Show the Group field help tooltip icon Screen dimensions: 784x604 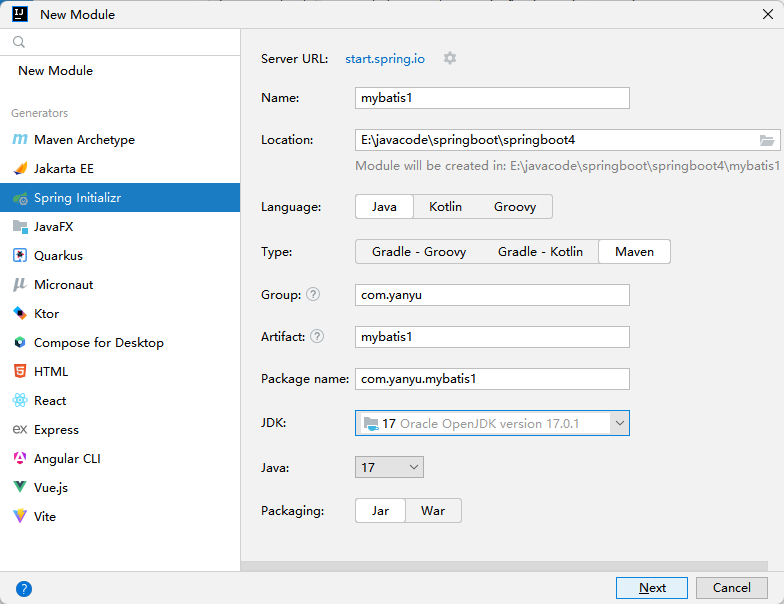[313, 294]
